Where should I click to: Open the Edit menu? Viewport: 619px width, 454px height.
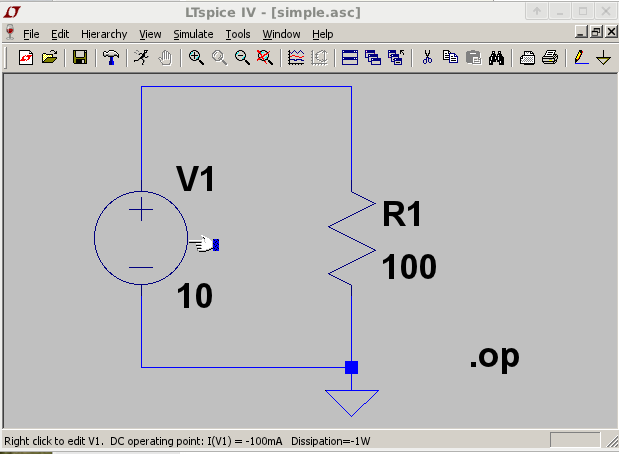click(x=60, y=34)
